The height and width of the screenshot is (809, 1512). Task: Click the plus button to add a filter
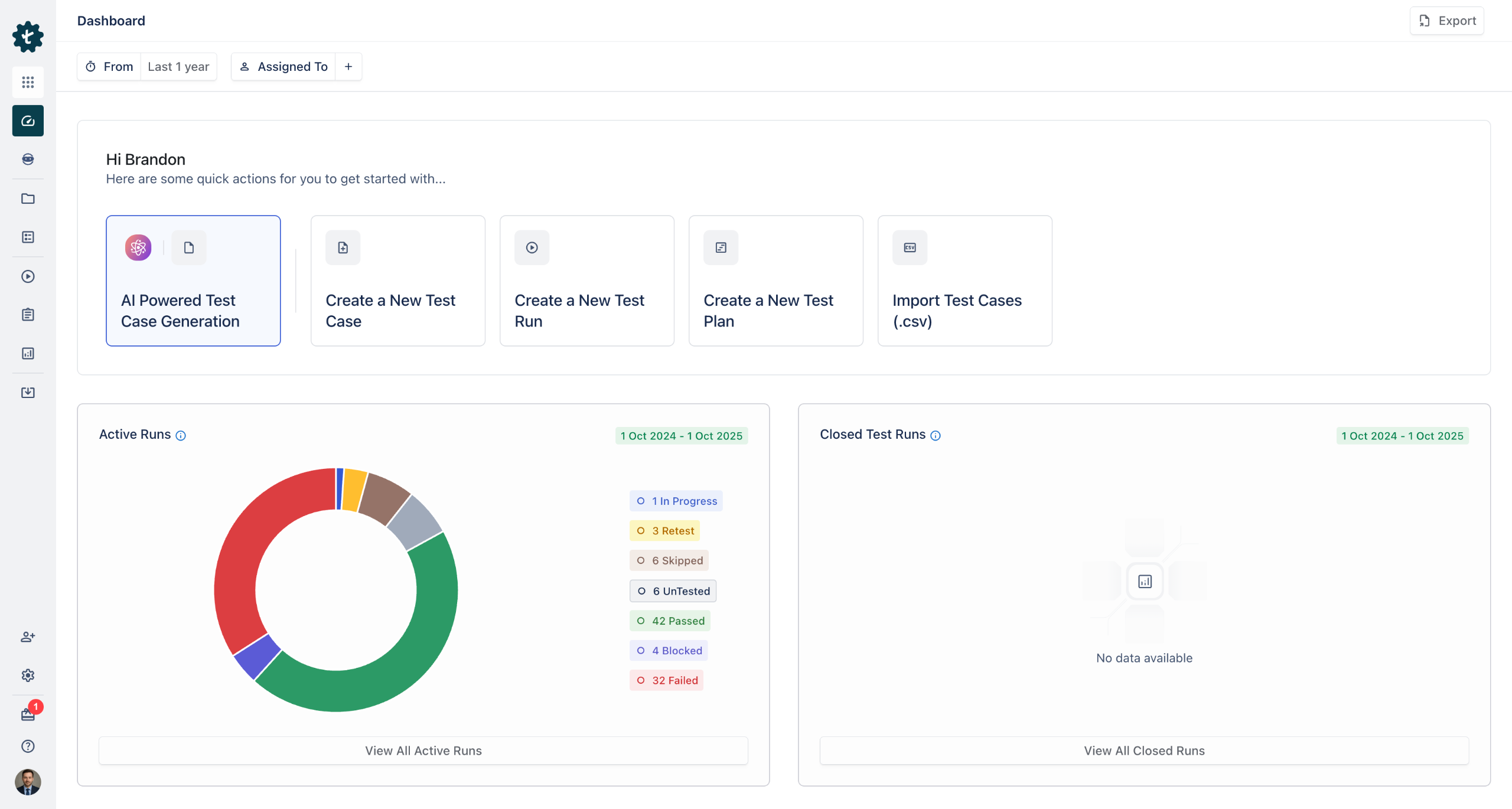348,67
